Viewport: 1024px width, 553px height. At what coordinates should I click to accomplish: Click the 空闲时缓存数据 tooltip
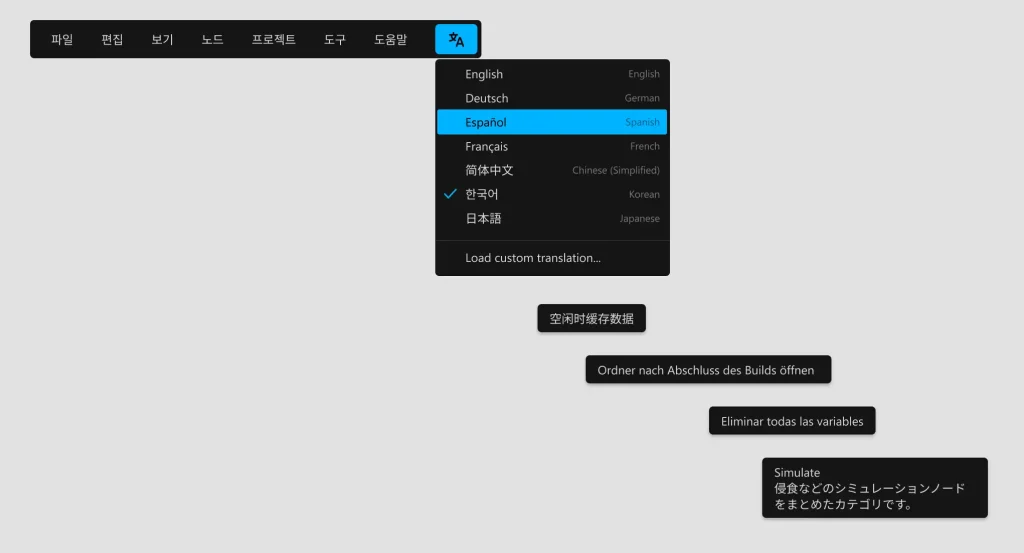click(x=591, y=318)
